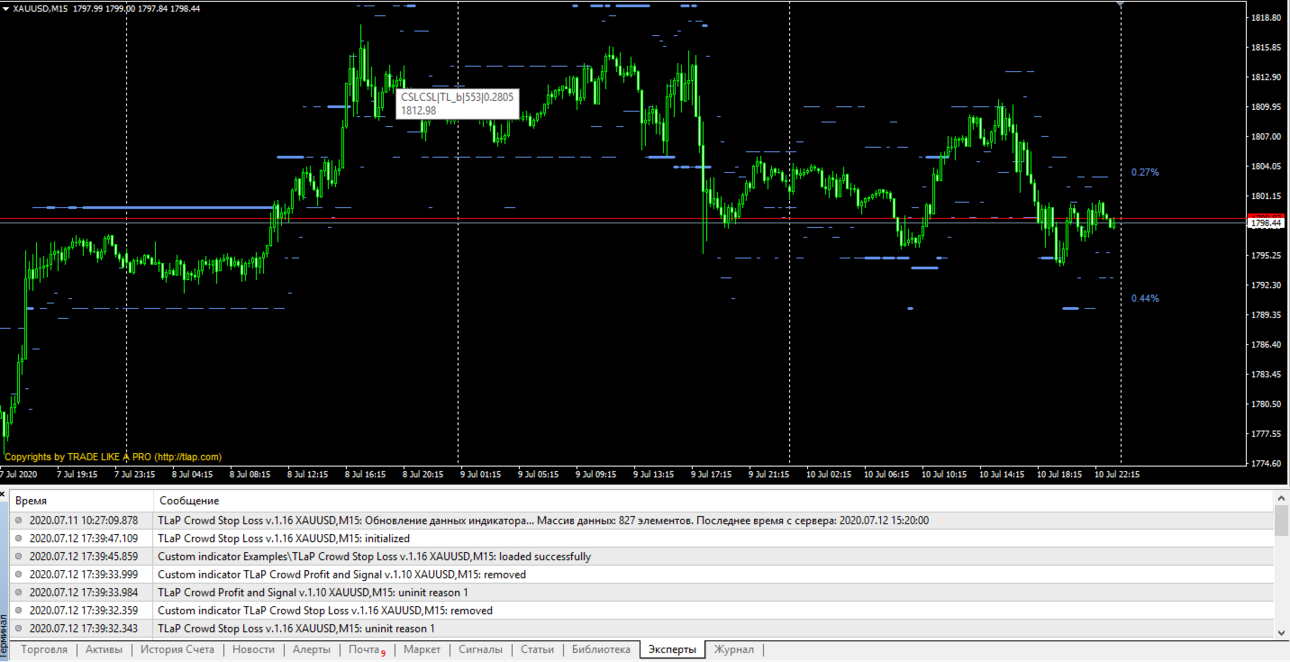This screenshot has height=662, width=1290.
Task: Click the 7 Jul 19:15 time axis label
Action: tap(77, 474)
